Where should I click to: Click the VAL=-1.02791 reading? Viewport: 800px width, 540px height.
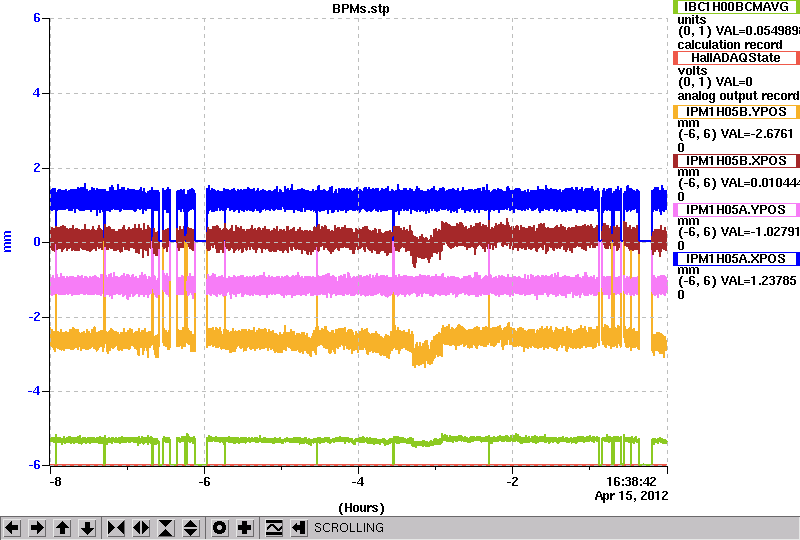[760, 232]
